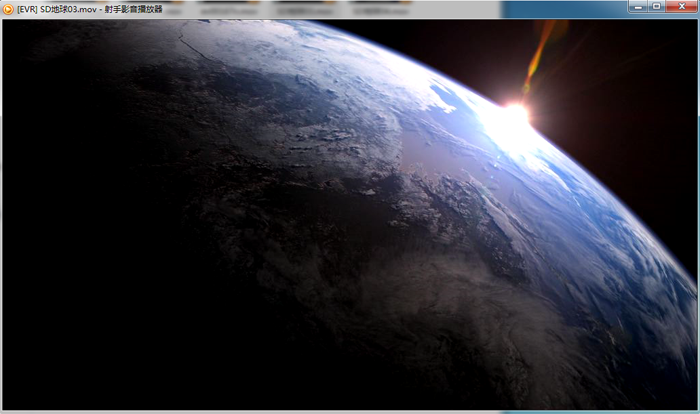The height and width of the screenshot is (414, 700).
Task: Click the center of the video frame
Action: tap(350, 214)
